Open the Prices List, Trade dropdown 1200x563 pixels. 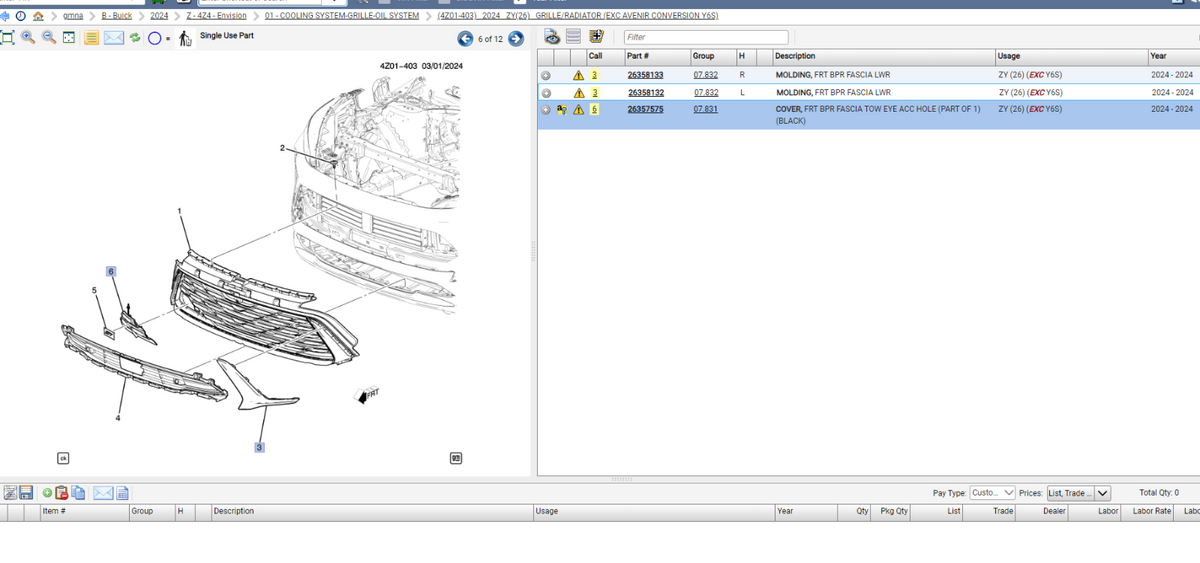click(1078, 493)
